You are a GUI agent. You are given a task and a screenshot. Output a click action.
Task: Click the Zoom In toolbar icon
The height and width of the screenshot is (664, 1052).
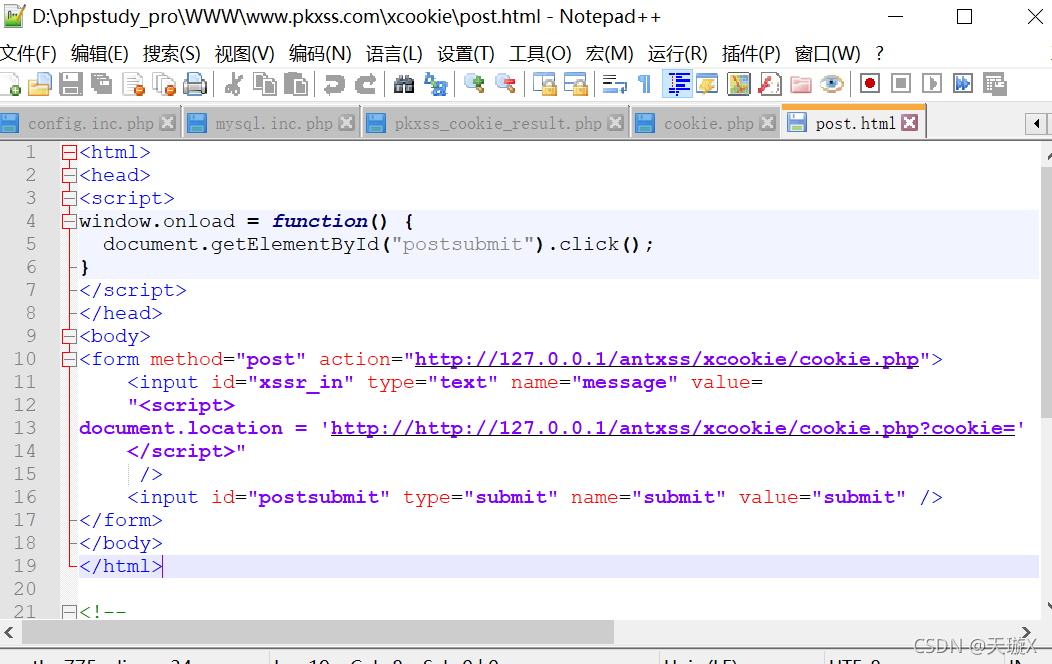click(x=474, y=85)
